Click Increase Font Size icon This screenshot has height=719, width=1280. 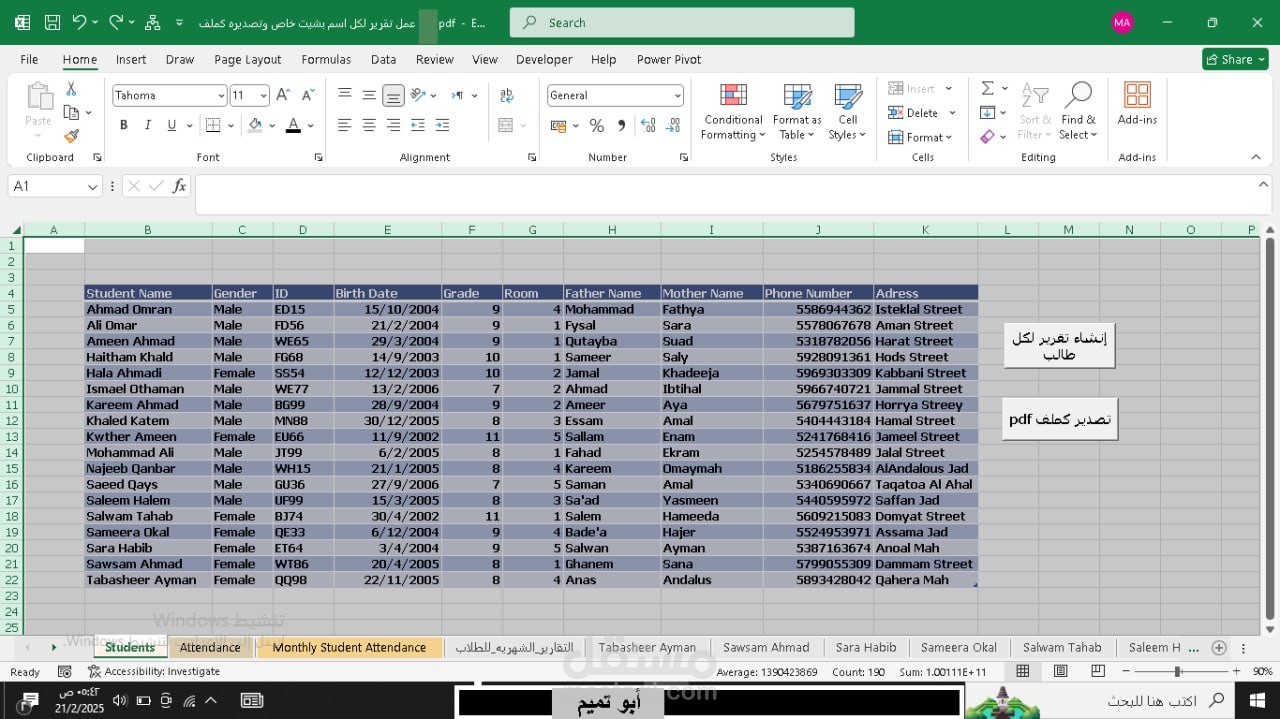point(282,95)
